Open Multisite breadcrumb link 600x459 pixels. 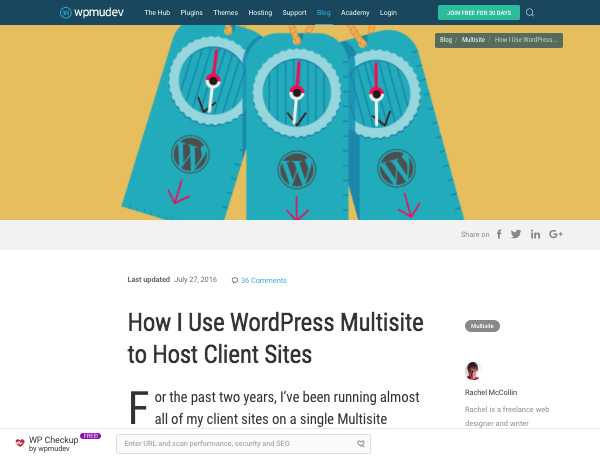point(473,40)
